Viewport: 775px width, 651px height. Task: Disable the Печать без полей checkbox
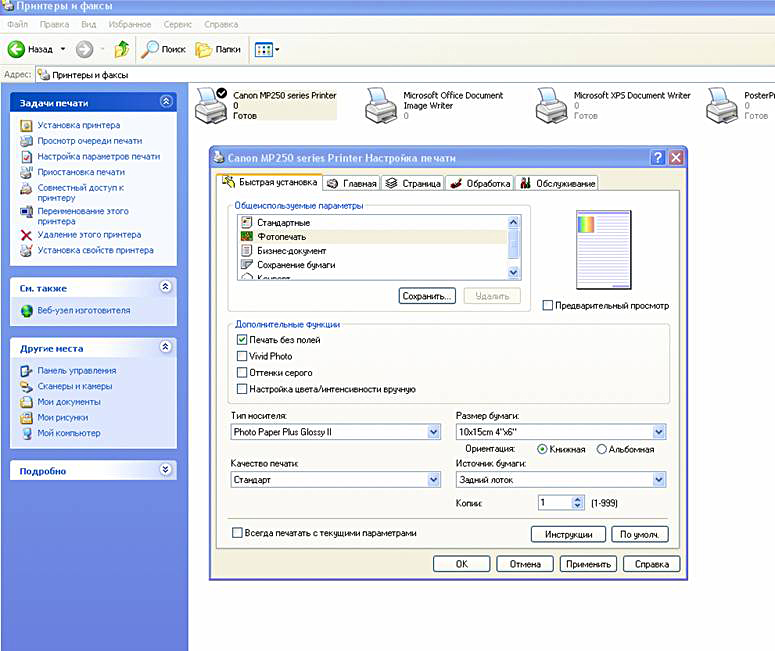[x=242, y=341]
